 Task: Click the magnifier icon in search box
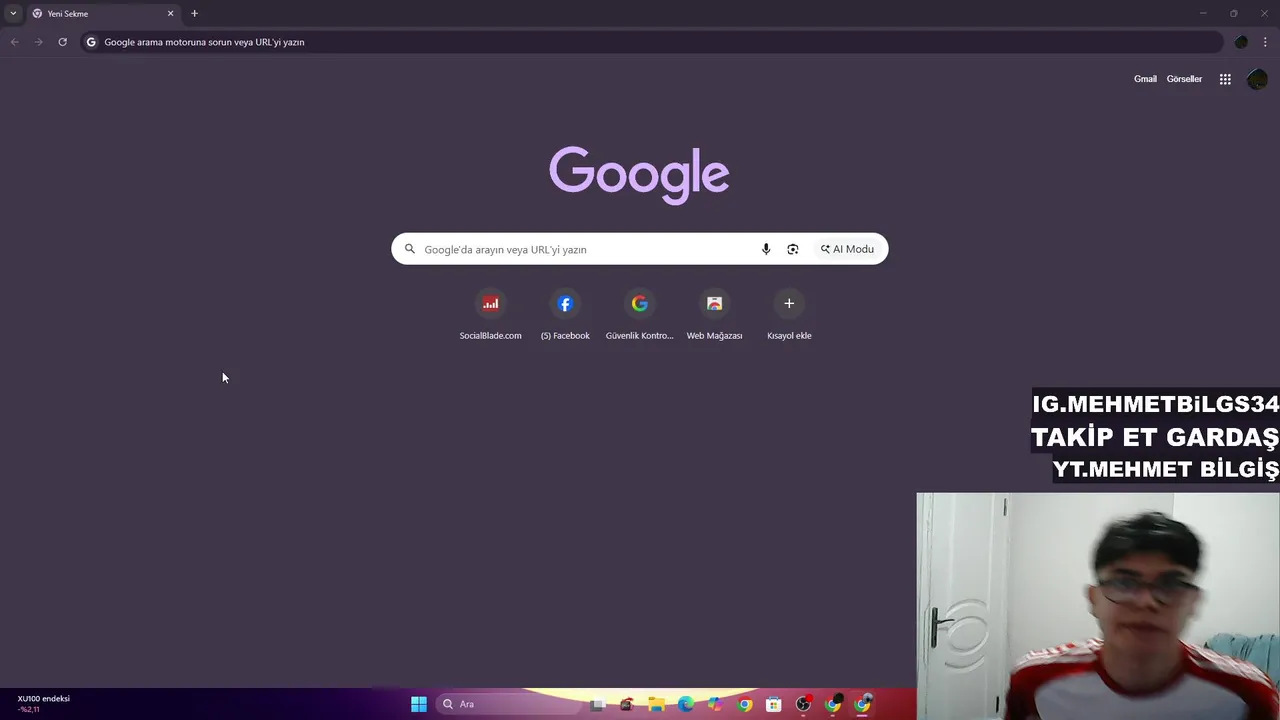tap(409, 249)
